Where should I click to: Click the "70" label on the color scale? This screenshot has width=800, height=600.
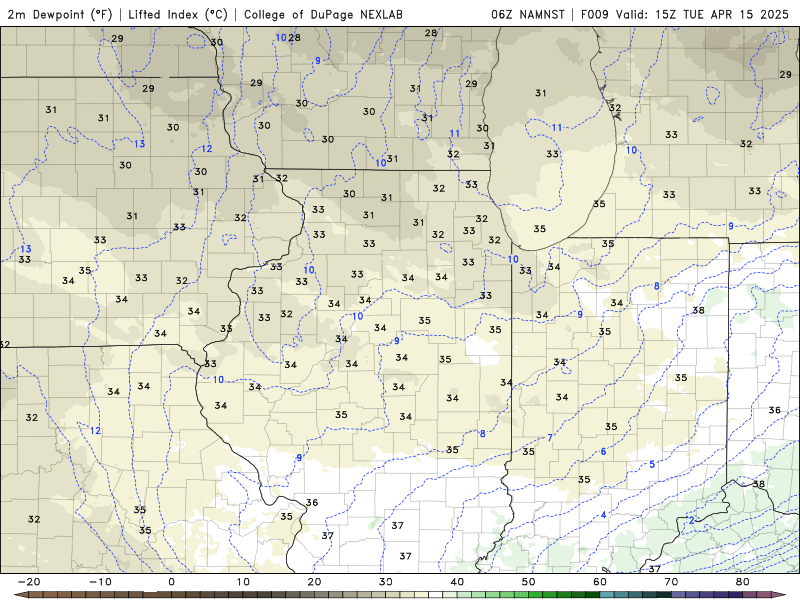[671, 582]
